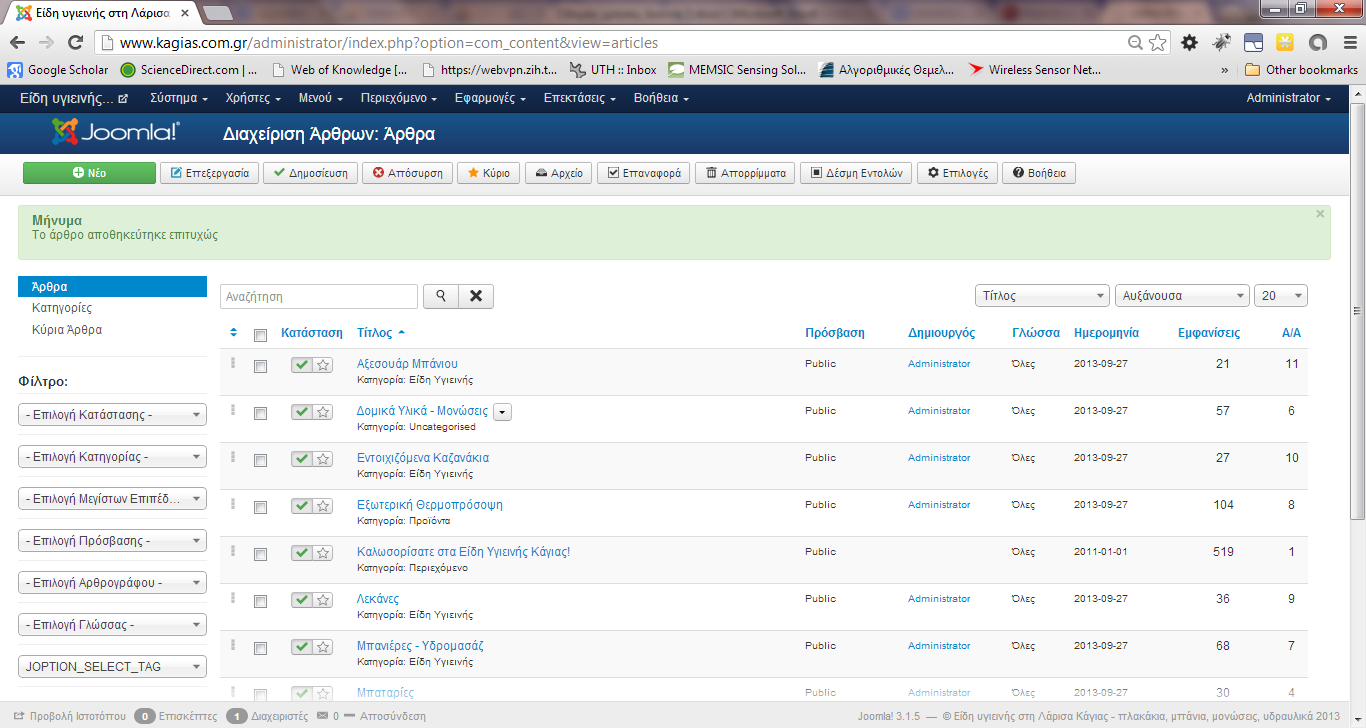The width and height of the screenshot is (1366, 728).
Task: Click the Δημοσίευση toolbar button
Action: [310, 173]
